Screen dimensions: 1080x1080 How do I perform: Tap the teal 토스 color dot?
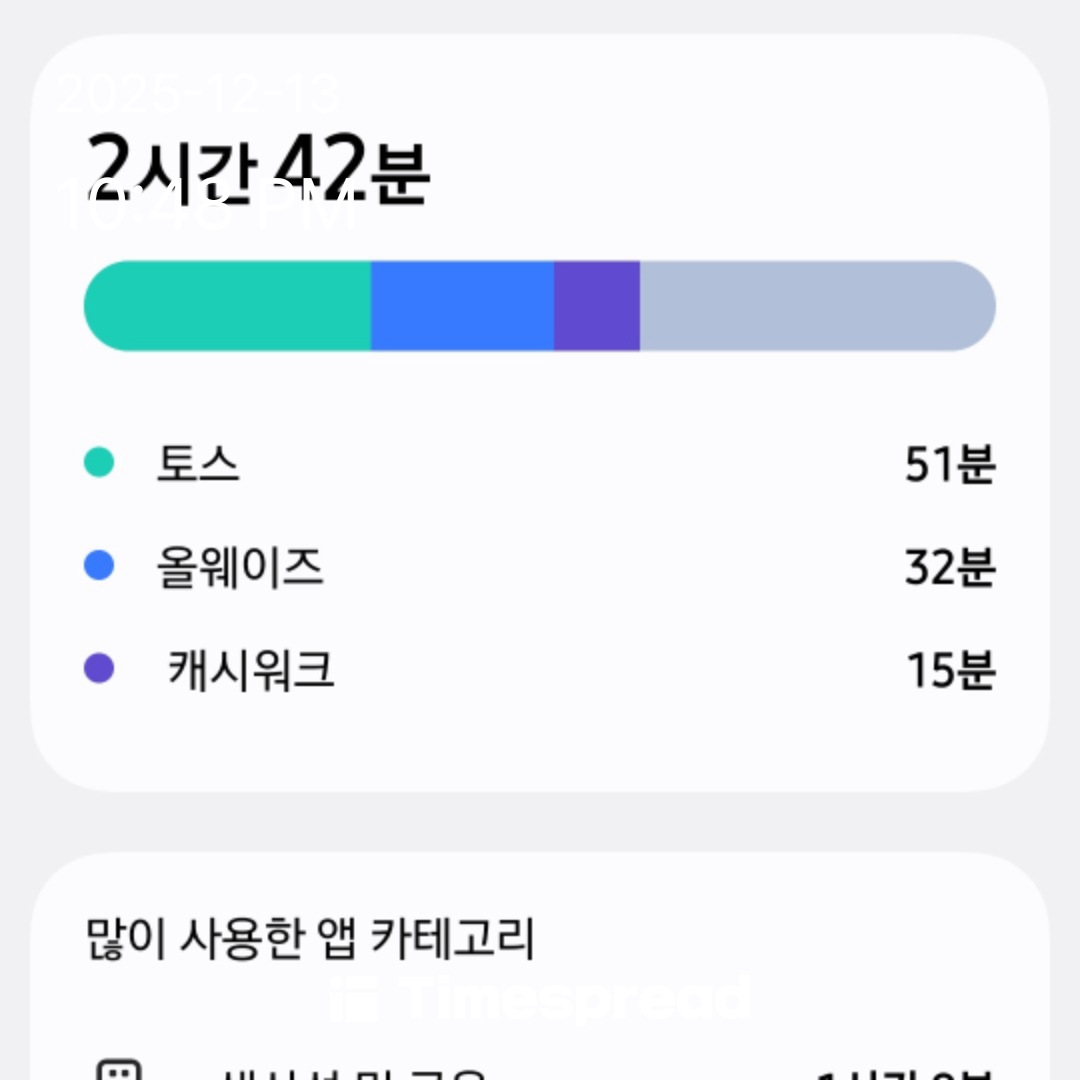(x=99, y=463)
